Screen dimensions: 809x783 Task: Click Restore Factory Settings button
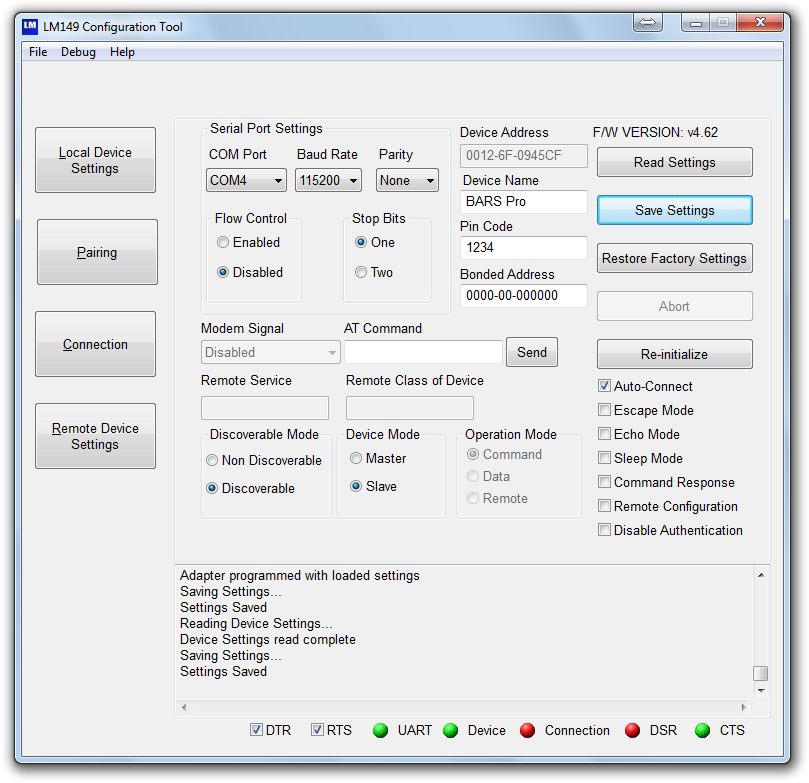pyautogui.click(x=674, y=258)
